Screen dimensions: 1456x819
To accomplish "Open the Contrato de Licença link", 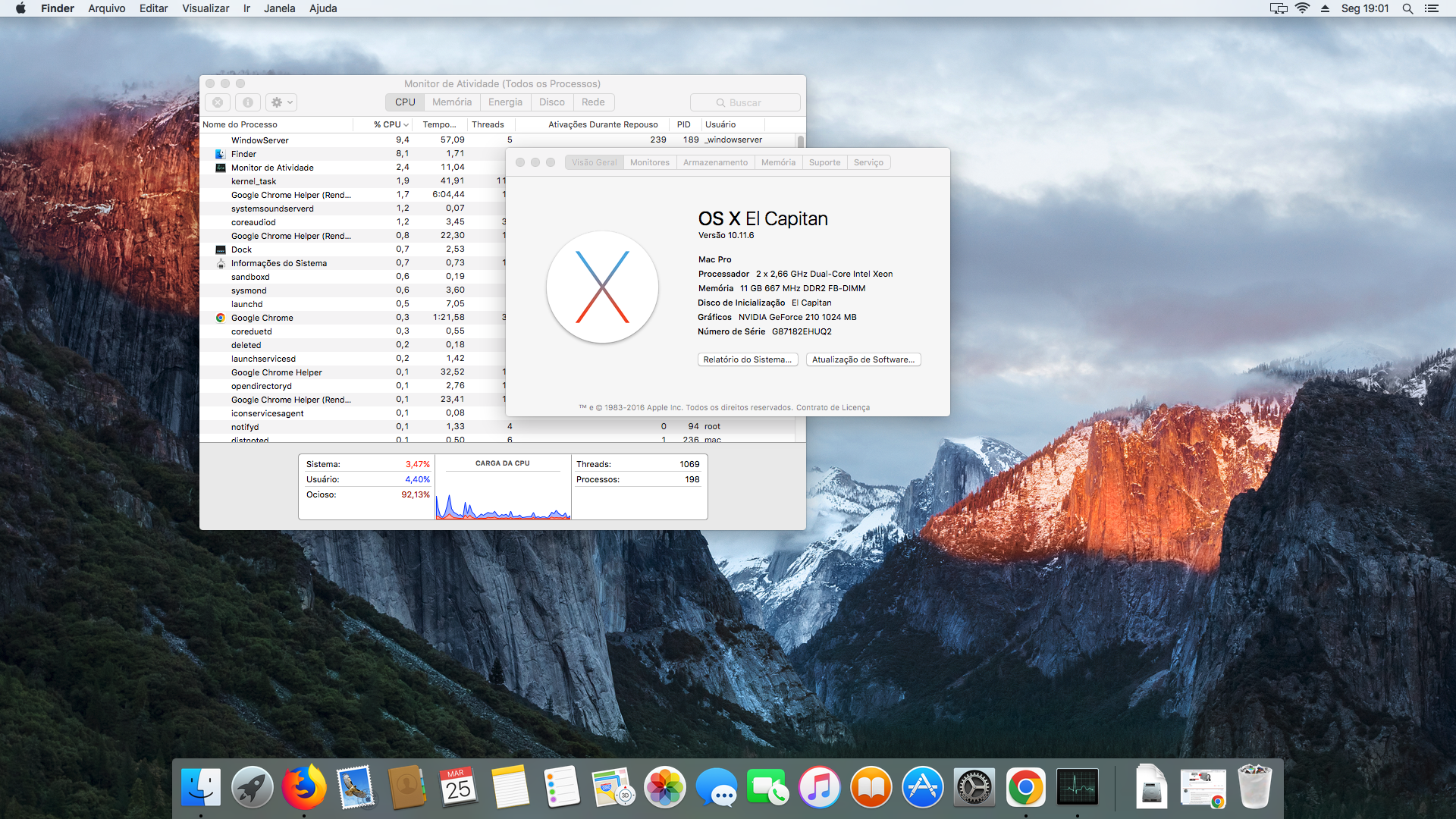I will click(833, 408).
